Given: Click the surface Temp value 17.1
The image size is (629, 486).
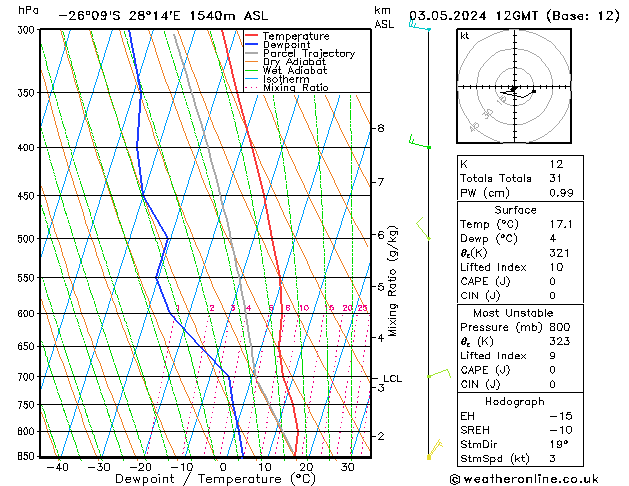Looking at the screenshot, I should (x=561, y=224).
